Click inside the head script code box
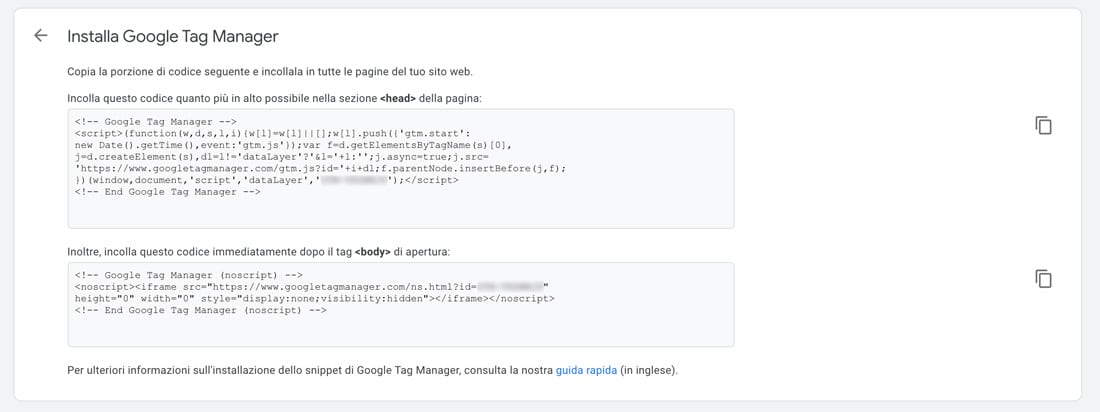Image resolution: width=1100 pixels, height=412 pixels. point(401,168)
